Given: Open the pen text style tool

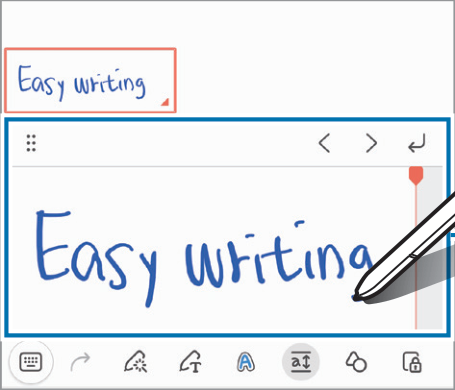Looking at the screenshot, I should (246, 362).
